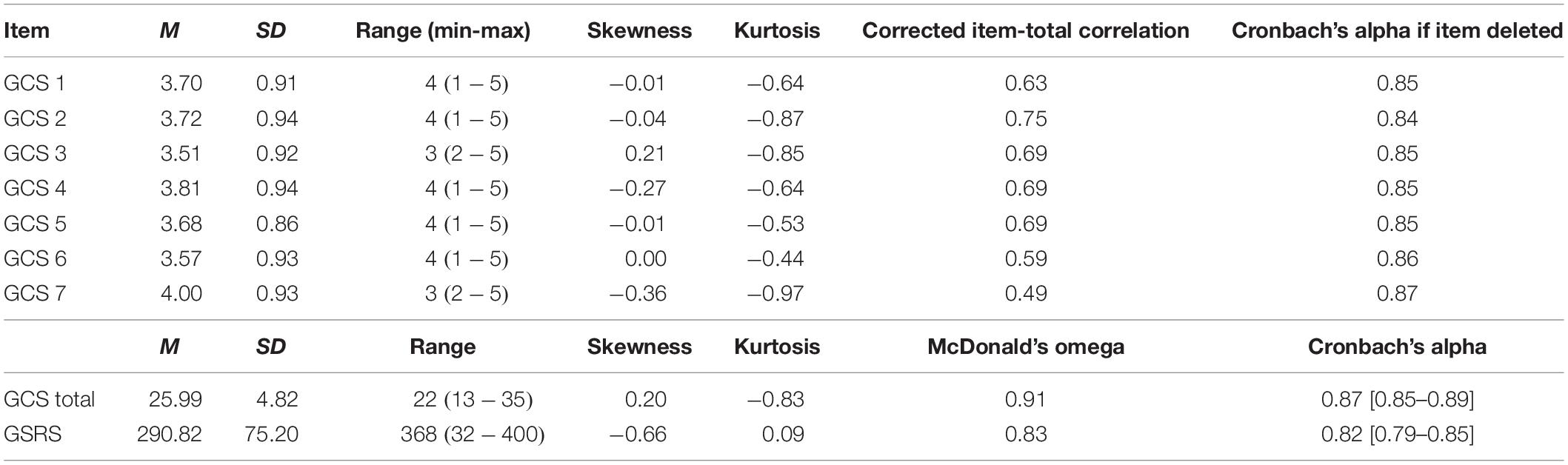Select GCS total range 22 (13 – 35)
This screenshot has height=465, width=1568.
473,400
